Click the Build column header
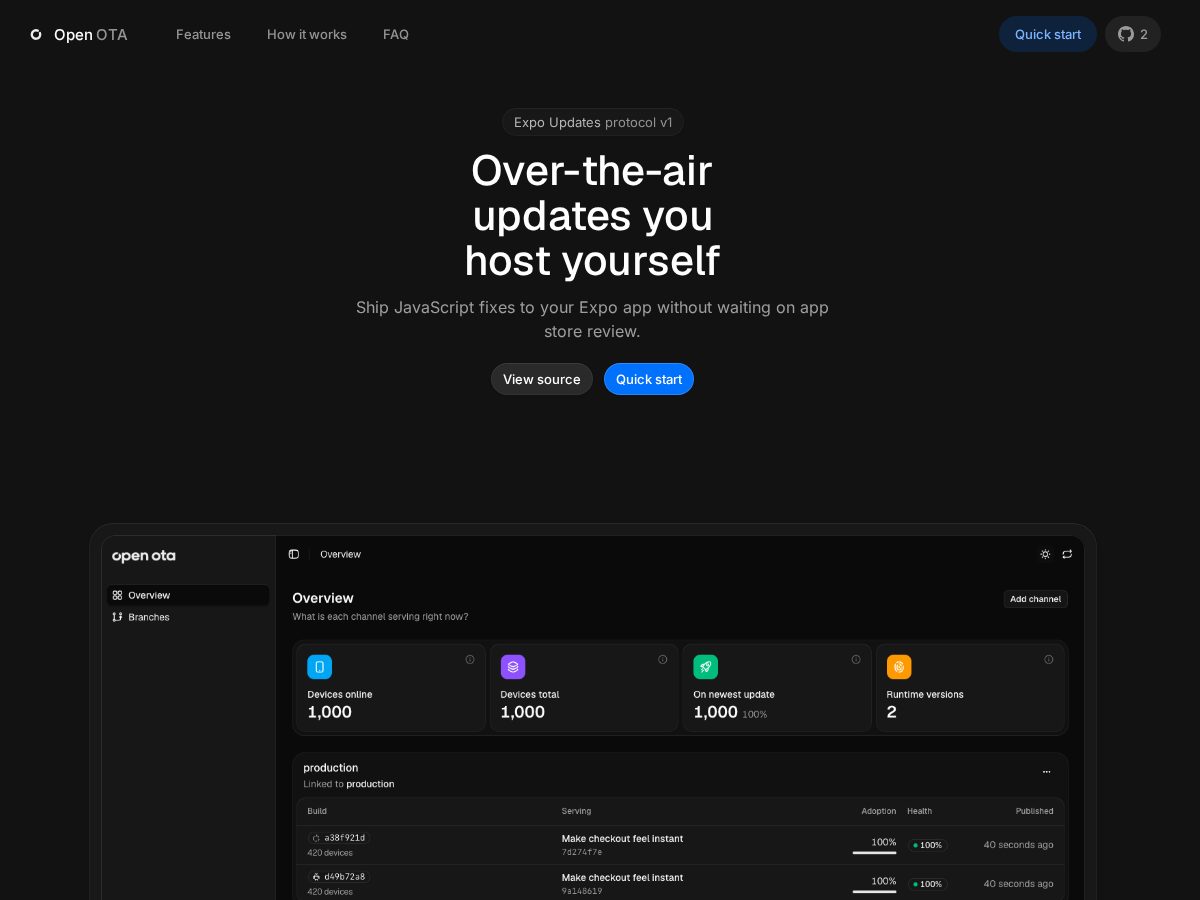 [x=317, y=811]
